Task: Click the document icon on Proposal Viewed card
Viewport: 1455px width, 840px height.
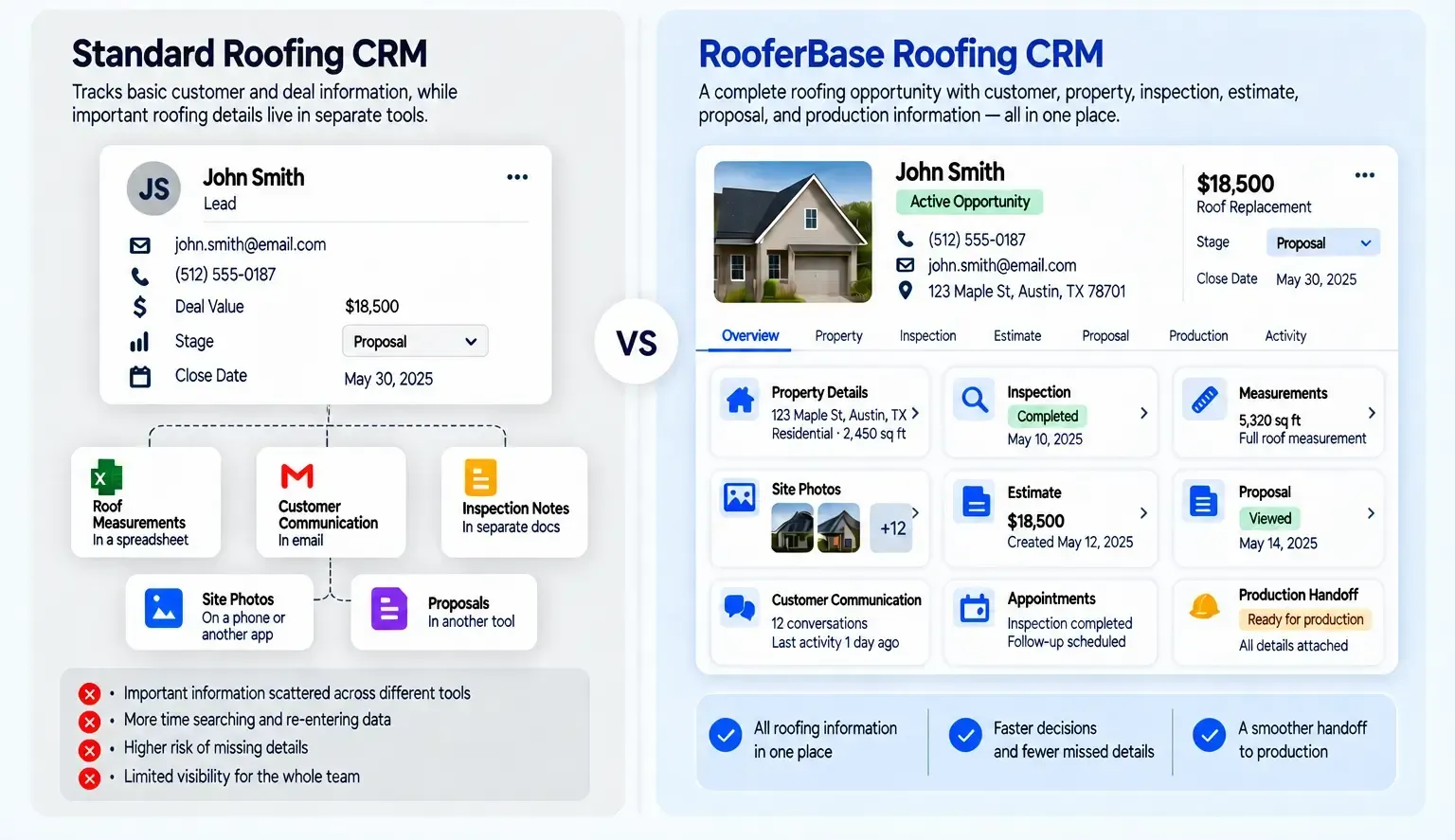Action: [1204, 501]
